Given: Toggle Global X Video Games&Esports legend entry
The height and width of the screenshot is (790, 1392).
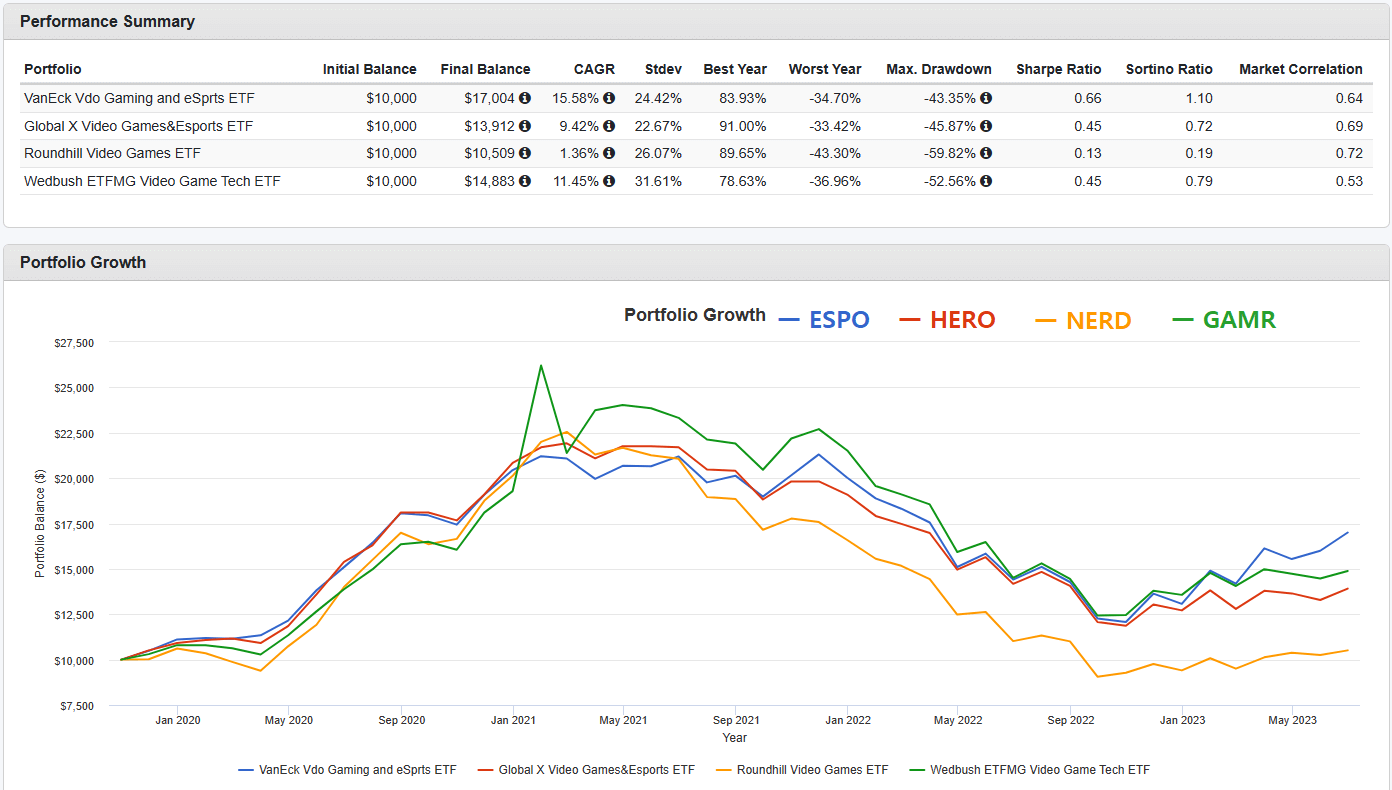Looking at the screenshot, I should (x=586, y=770).
